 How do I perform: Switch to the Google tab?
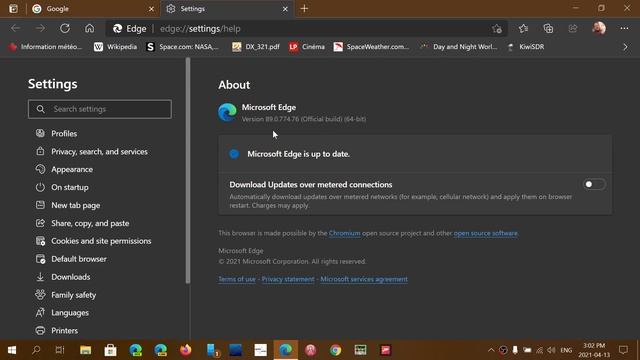[x=93, y=9]
